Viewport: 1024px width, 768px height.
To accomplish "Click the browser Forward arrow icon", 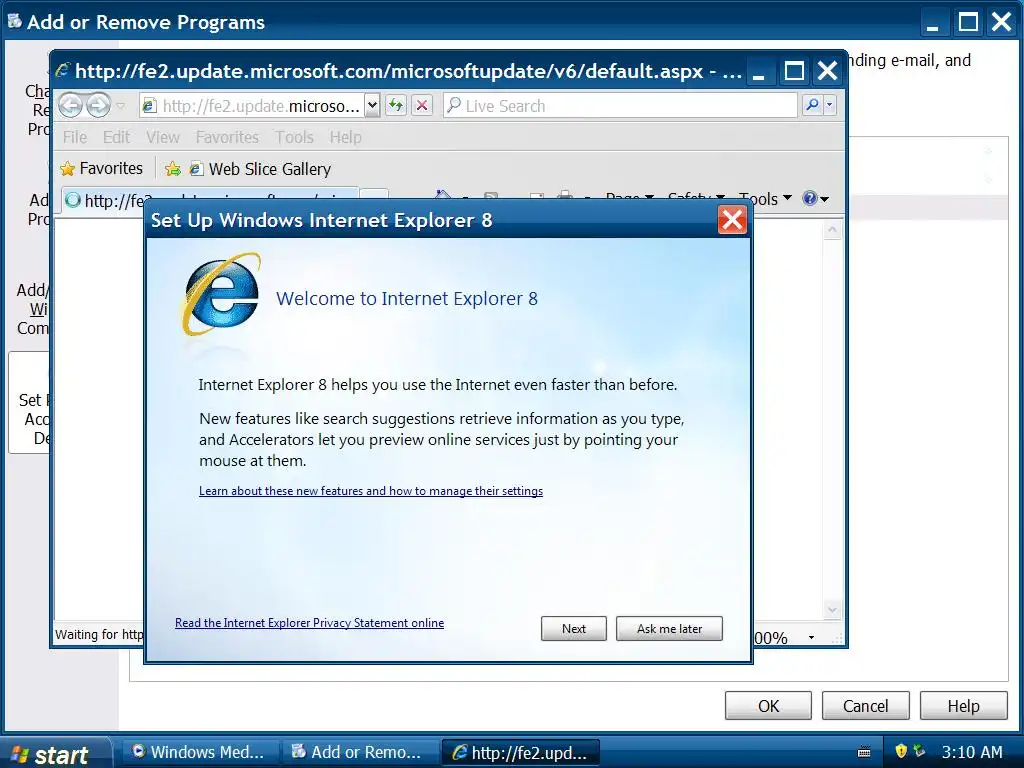I will 99,105.
